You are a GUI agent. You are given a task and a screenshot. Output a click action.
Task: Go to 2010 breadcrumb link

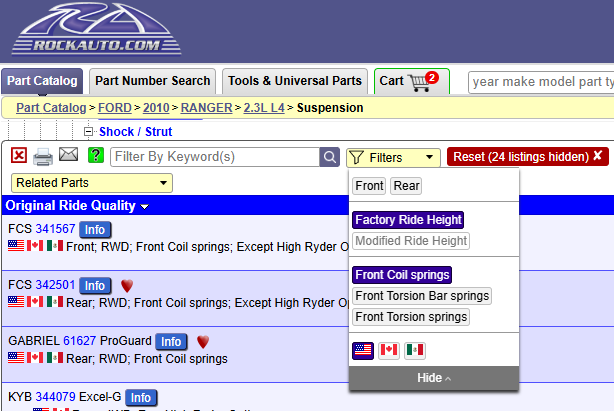156,108
